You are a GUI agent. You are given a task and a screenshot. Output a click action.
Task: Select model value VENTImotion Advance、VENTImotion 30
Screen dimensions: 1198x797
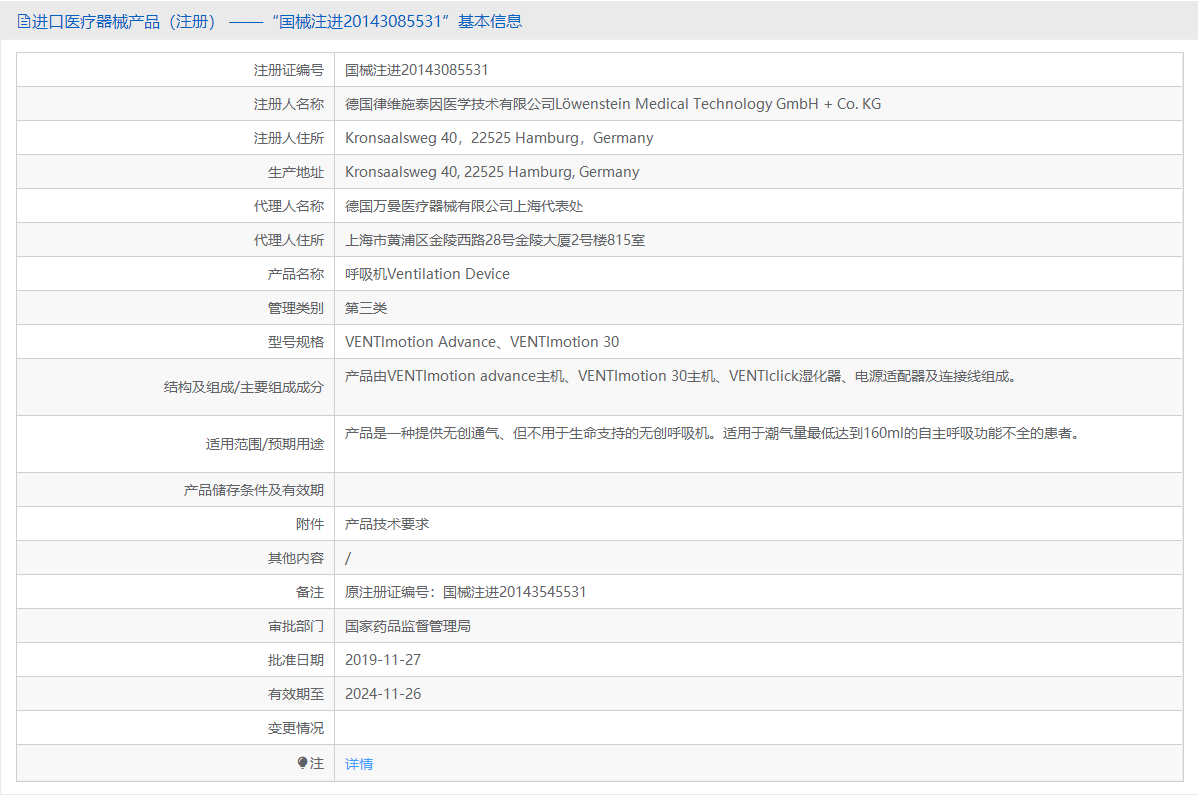pos(482,342)
